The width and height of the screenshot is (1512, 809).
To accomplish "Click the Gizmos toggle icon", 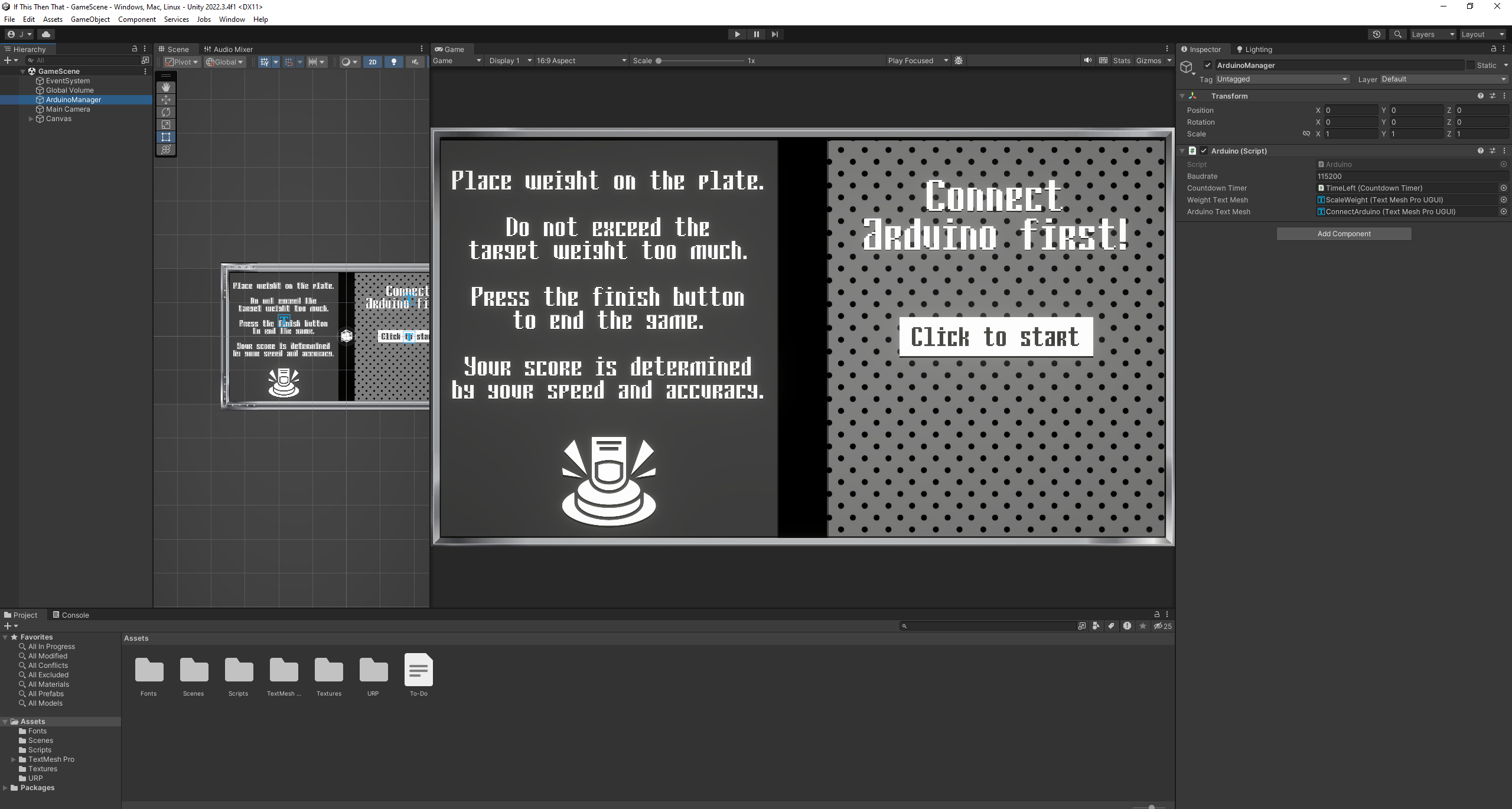I will (x=1148, y=61).
